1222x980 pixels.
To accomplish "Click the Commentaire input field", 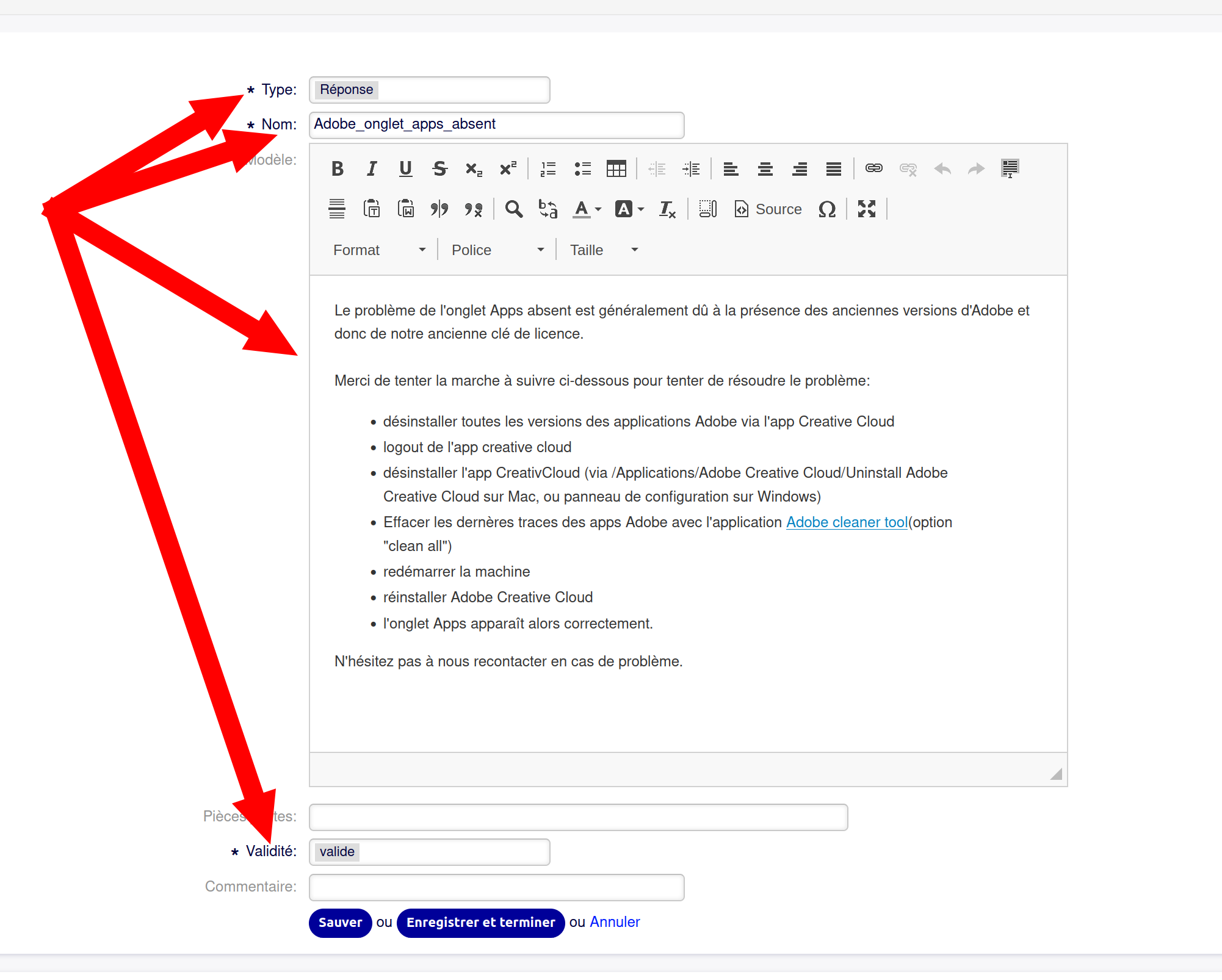I will 496,887.
